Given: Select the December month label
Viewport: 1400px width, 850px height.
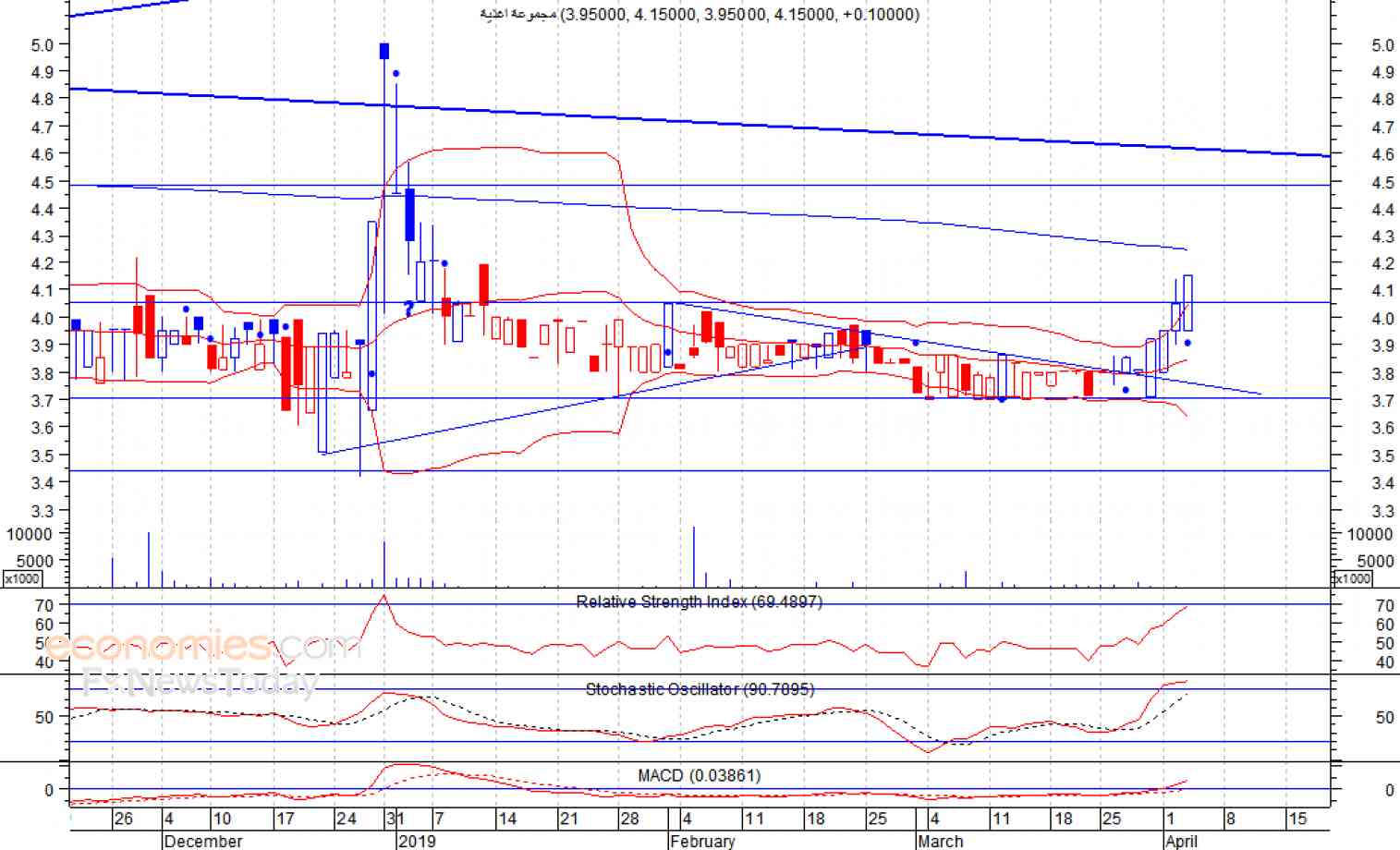Looking at the screenshot, I should (x=202, y=841).
